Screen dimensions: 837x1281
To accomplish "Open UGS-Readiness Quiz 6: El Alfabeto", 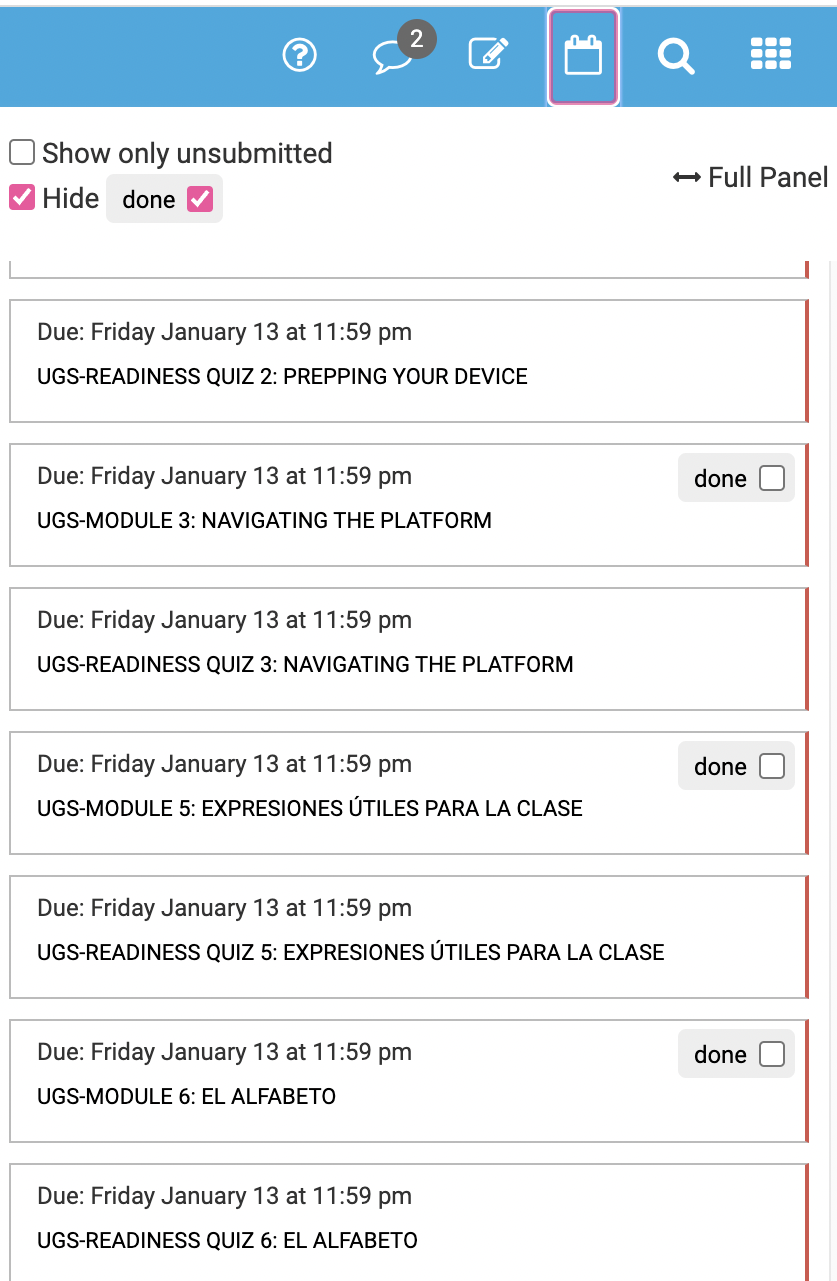I will [227, 1241].
